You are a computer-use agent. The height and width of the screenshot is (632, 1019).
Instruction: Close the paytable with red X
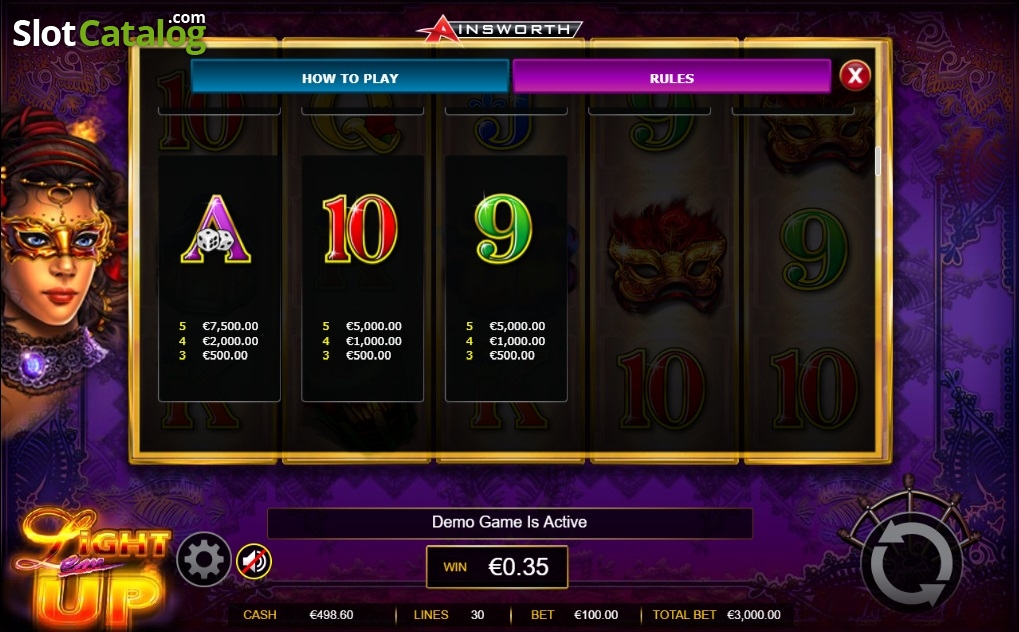(855, 76)
